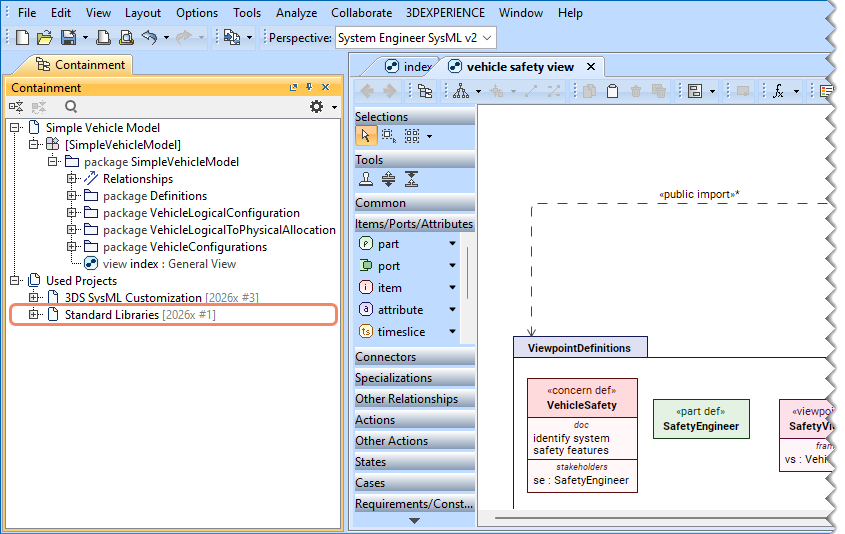Click the search magnifier in Containment panel

[71, 107]
